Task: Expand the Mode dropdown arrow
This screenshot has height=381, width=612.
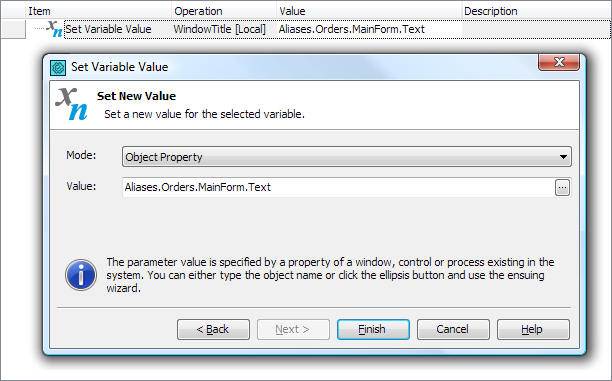Action: point(563,157)
